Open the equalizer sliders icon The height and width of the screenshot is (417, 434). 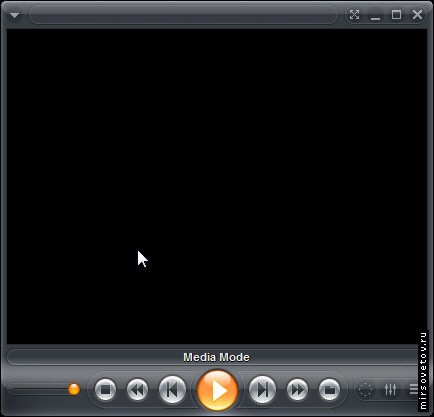[390, 389]
